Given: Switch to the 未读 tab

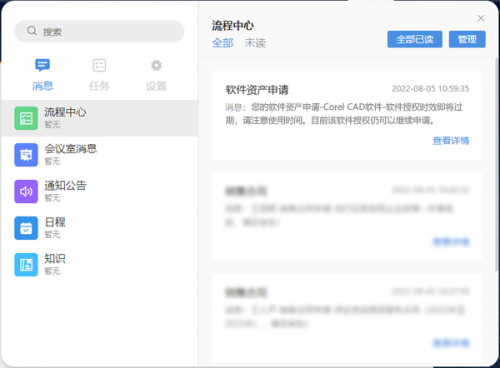Looking at the screenshot, I should 255,43.
